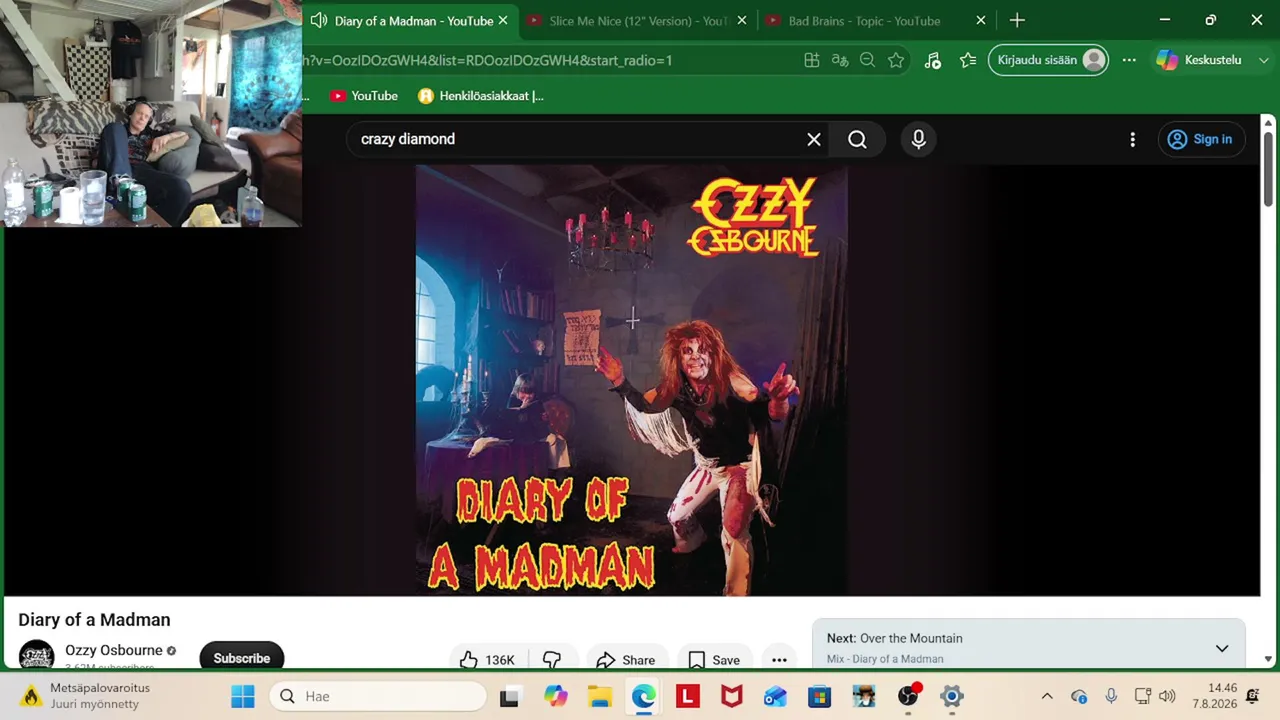
Task: Click the YouTube search magnifier button
Action: click(857, 139)
